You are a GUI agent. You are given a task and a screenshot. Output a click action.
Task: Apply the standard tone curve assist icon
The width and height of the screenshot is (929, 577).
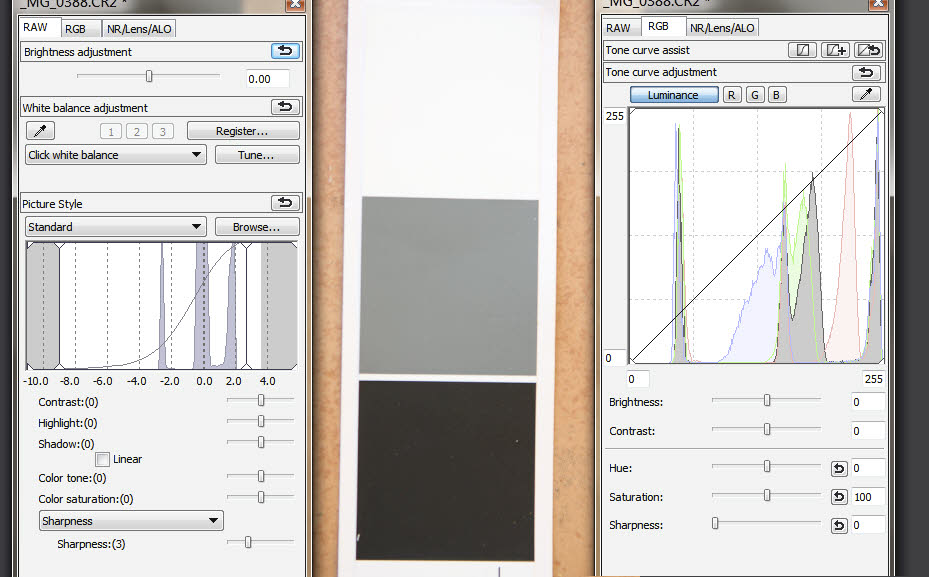(802, 50)
